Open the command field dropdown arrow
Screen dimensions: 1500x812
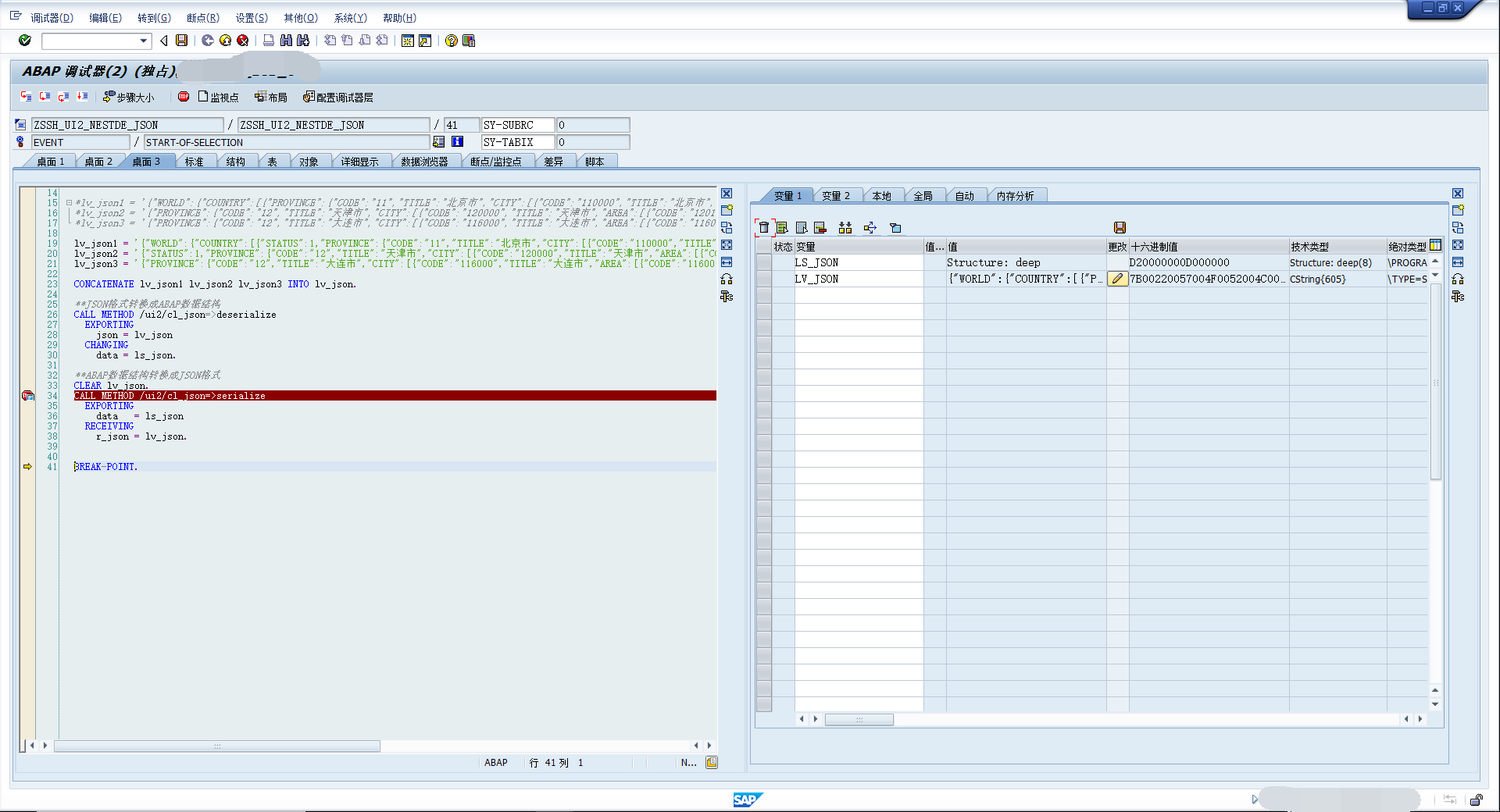click(143, 41)
